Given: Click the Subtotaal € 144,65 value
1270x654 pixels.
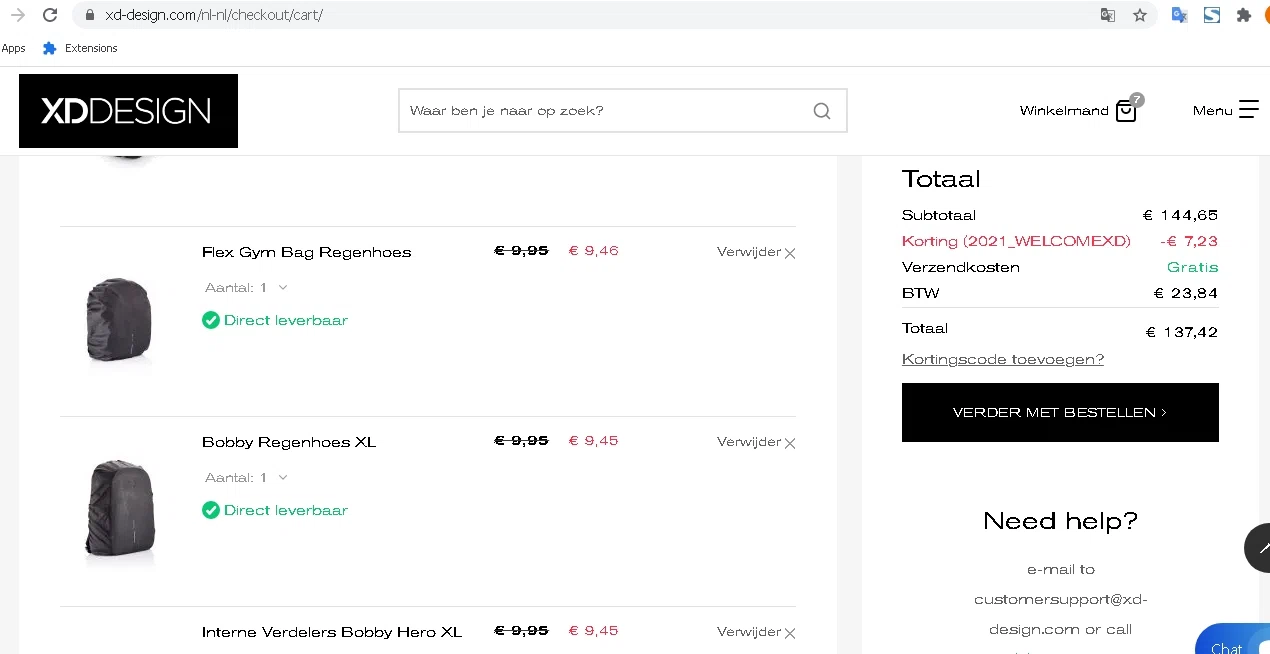Looking at the screenshot, I should 1181,215.
